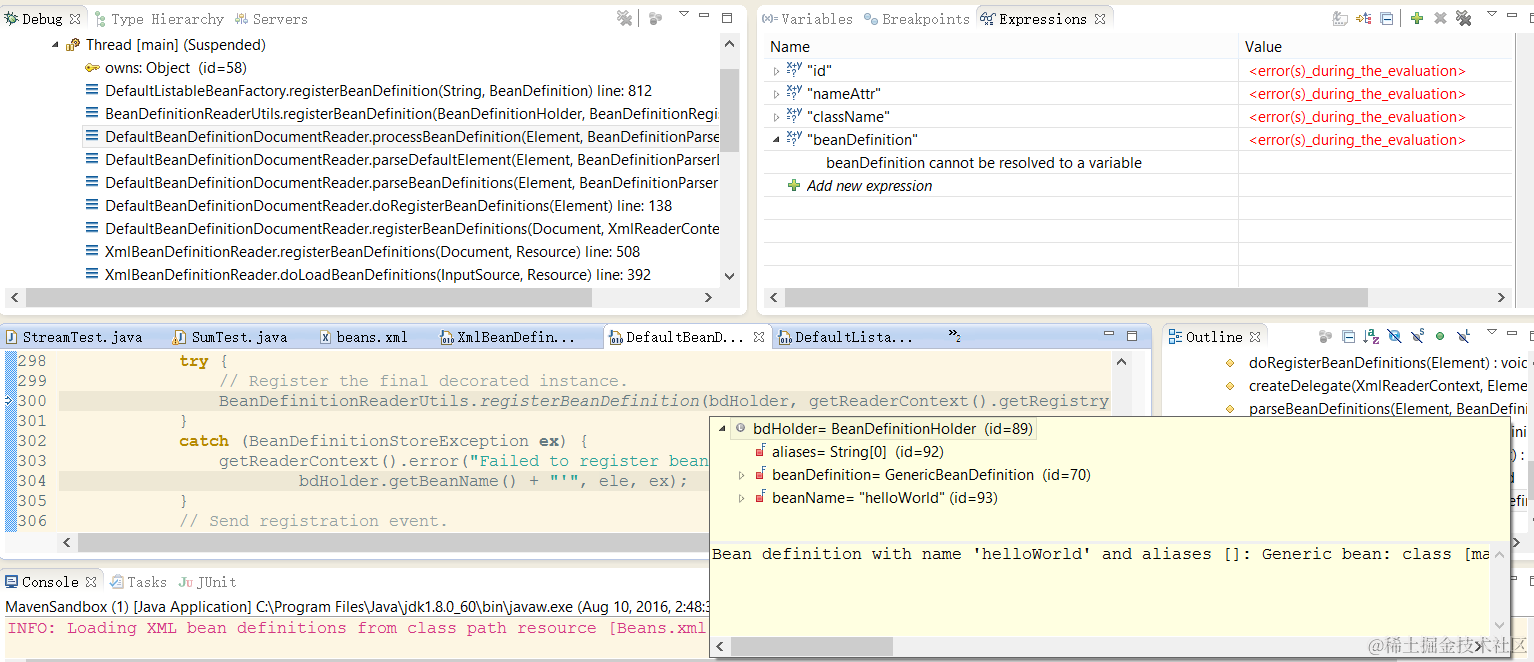Image resolution: width=1534 pixels, height=662 pixels.
Task: Click Focus on Active Task icon in Outline
Action: 1326,337
